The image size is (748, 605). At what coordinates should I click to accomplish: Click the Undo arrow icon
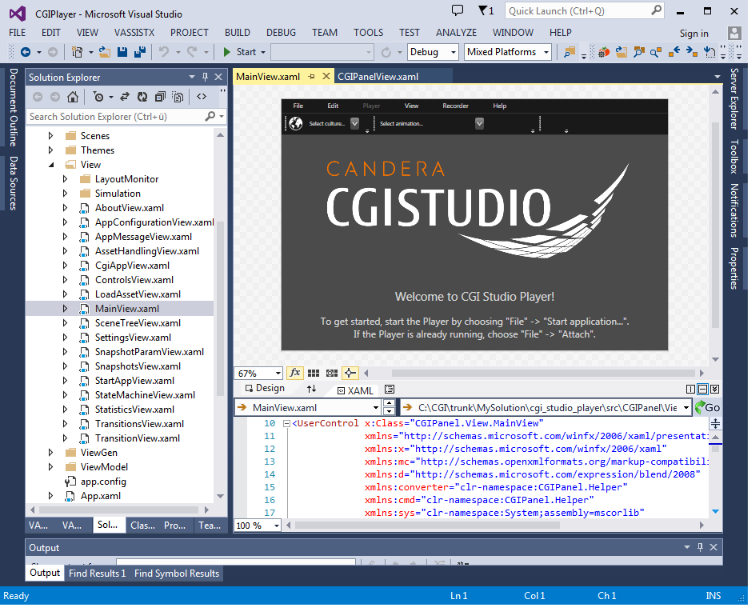(164, 52)
